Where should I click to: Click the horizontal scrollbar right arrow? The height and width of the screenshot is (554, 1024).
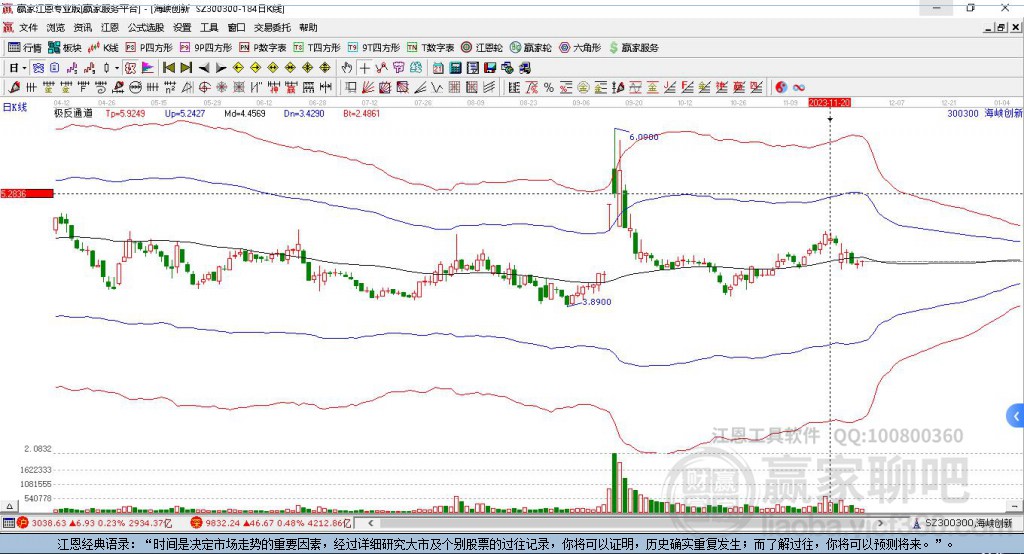[x=880, y=523]
